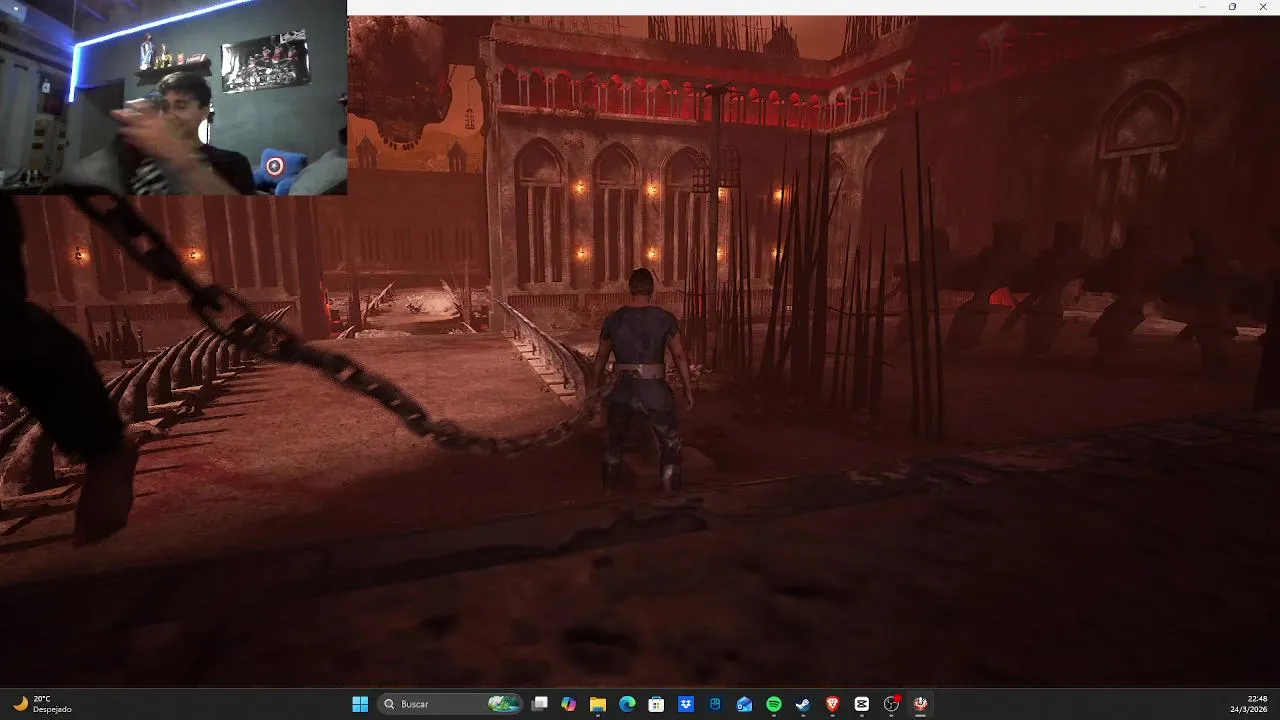Open Microsoft Edge from the taskbar
Screen dimensions: 1280x720
click(x=627, y=704)
